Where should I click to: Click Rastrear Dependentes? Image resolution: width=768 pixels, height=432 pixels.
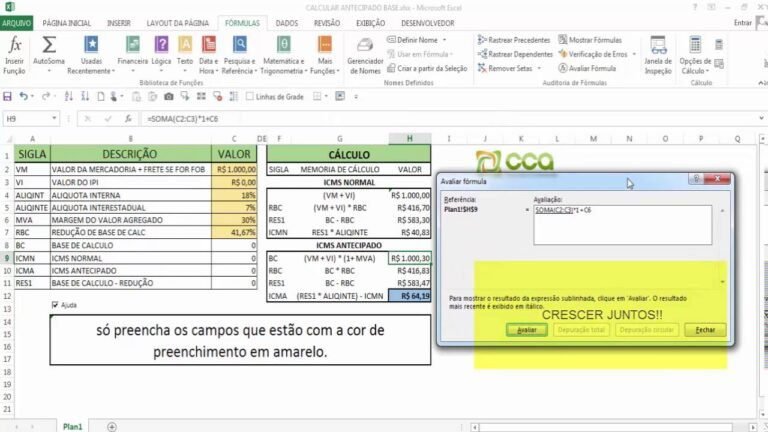coord(515,54)
